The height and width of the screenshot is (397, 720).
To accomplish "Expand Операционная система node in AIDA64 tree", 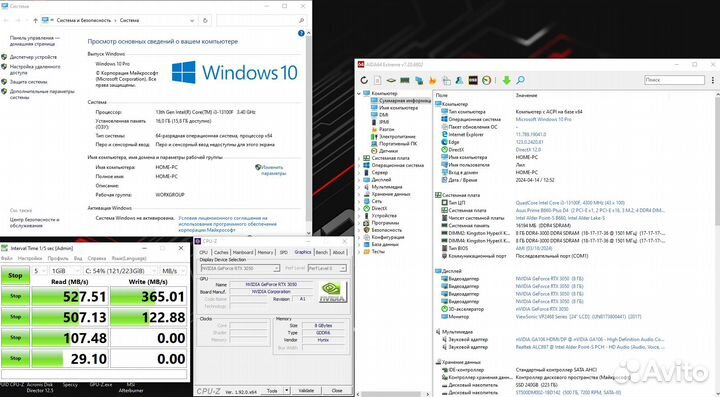I will pos(359,165).
